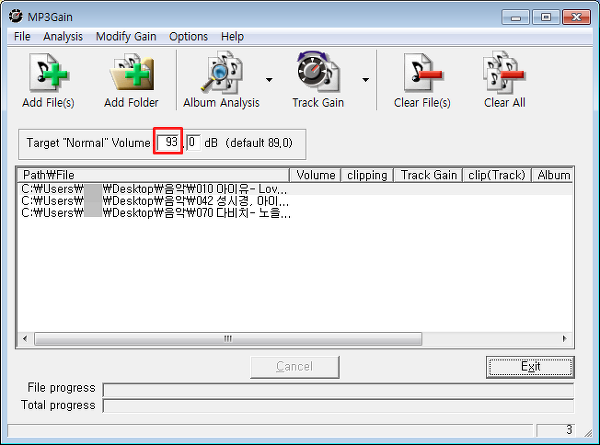The height and width of the screenshot is (445, 600).
Task: Expand the Track Gain dropdown arrow
Action: 365,80
